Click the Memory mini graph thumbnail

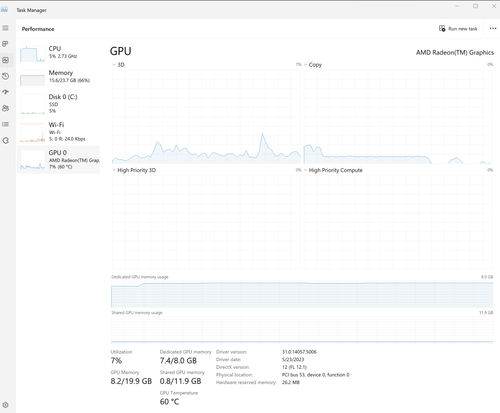(32, 78)
